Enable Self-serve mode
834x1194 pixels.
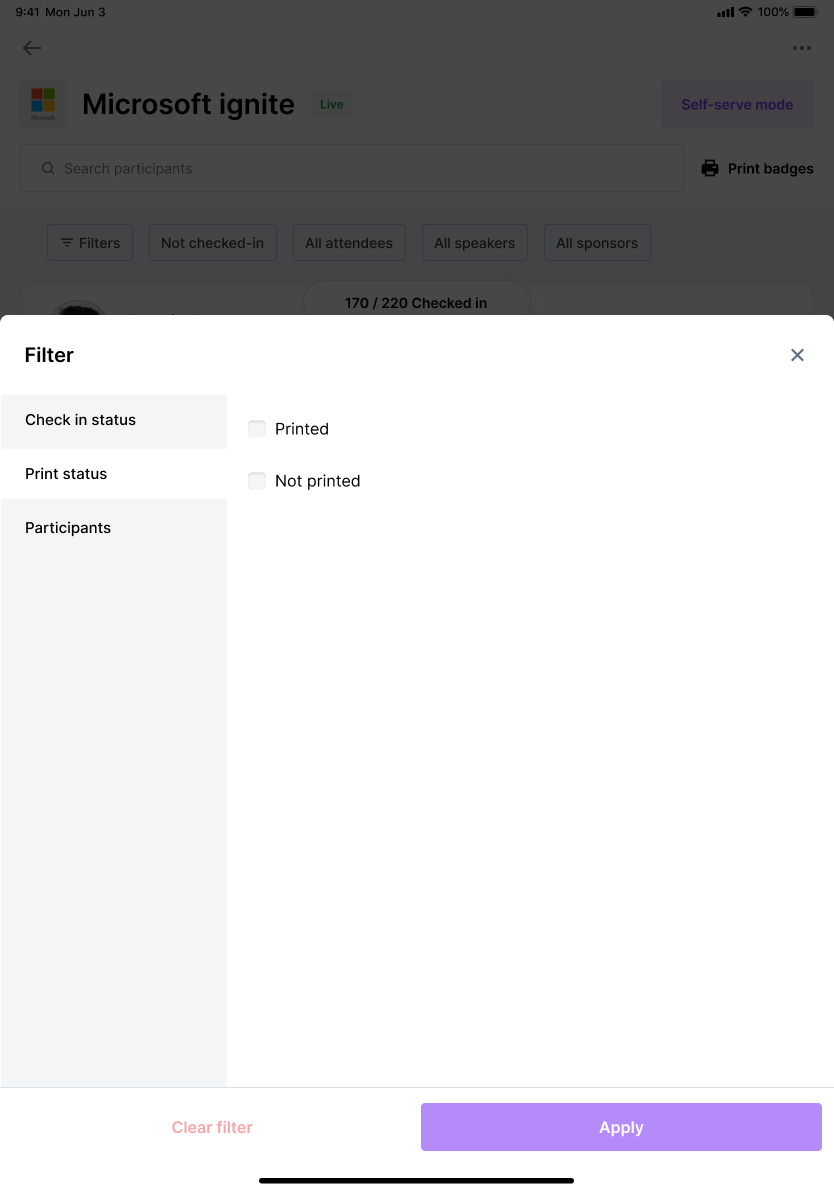click(737, 104)
